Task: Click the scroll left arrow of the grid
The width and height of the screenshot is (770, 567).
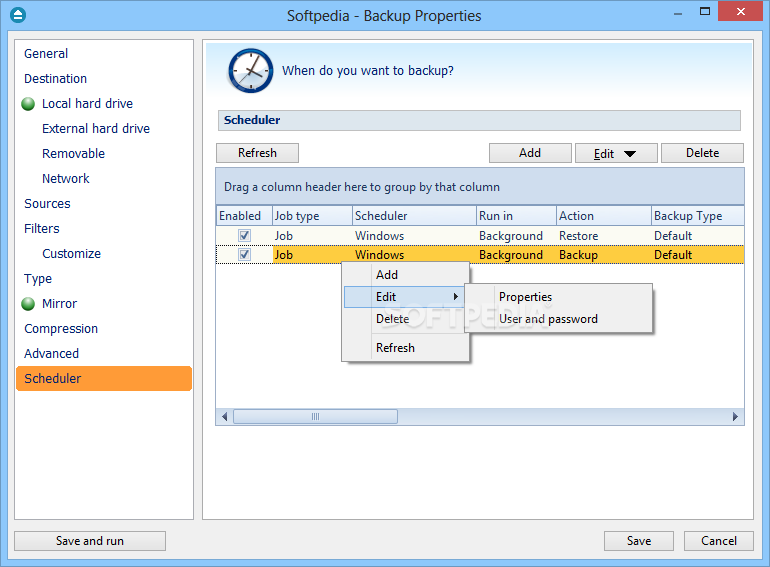Action: click(x=224, y=417)
